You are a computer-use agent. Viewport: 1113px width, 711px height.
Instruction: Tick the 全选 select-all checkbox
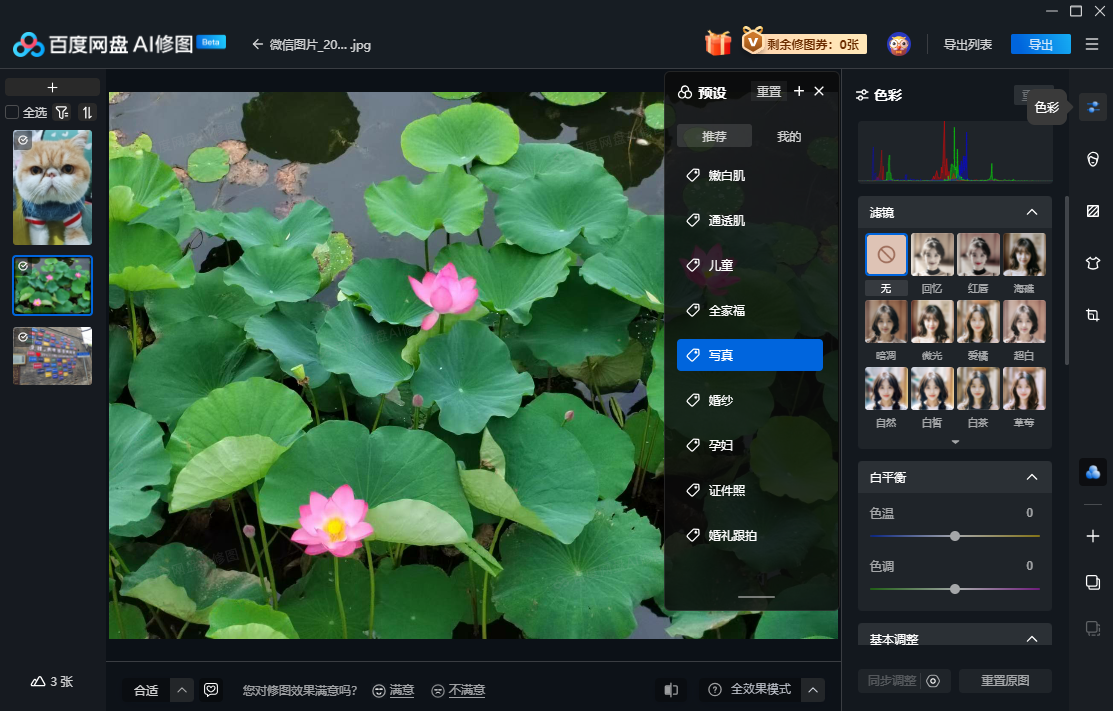(x=12, y=113)
